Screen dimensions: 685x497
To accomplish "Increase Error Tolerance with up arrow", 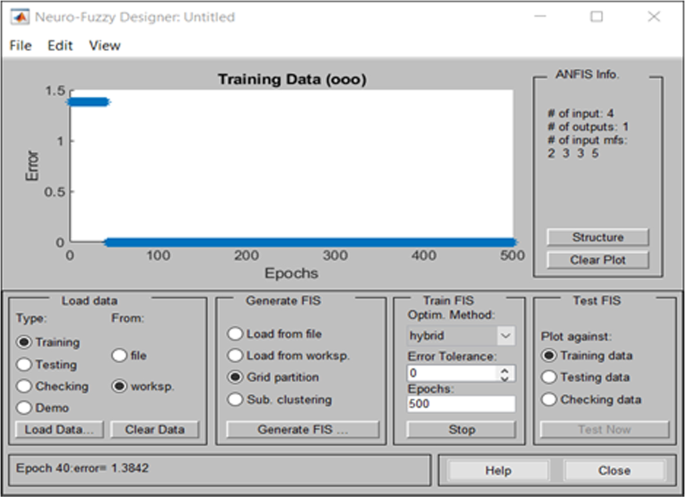I will [x=505, y=369].
